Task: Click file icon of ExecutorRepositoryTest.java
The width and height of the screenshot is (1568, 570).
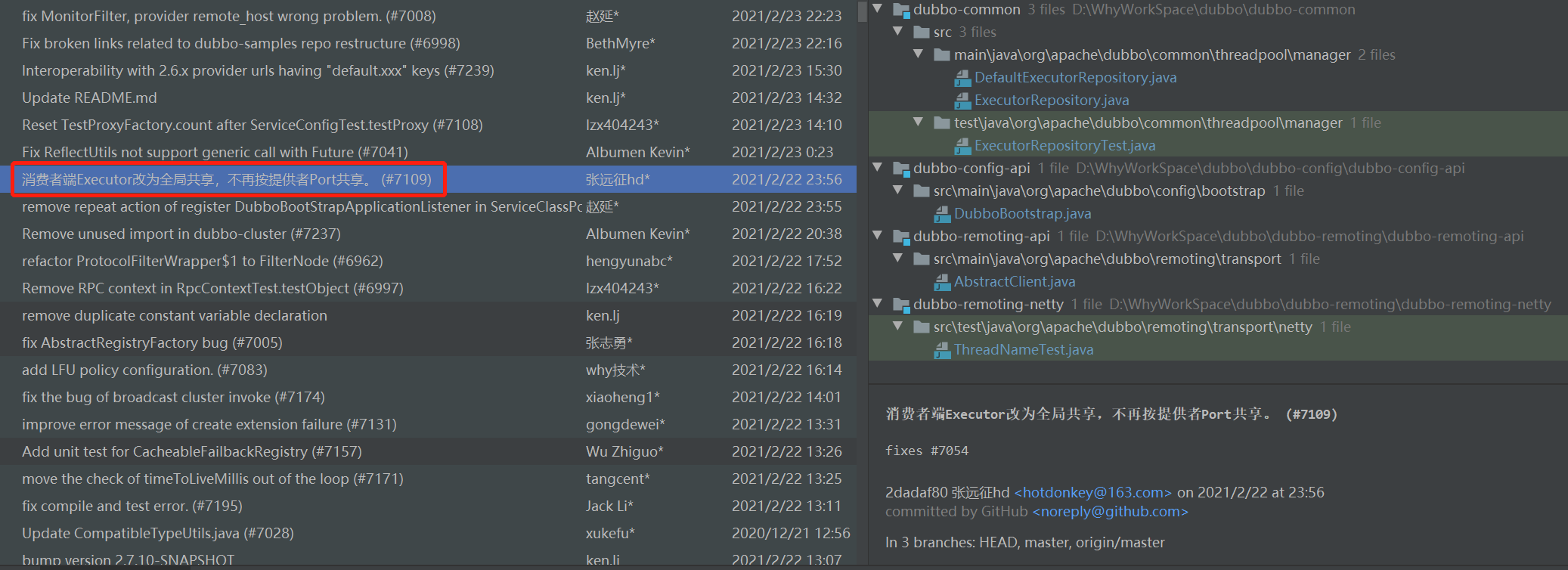Action: (962, 146)
